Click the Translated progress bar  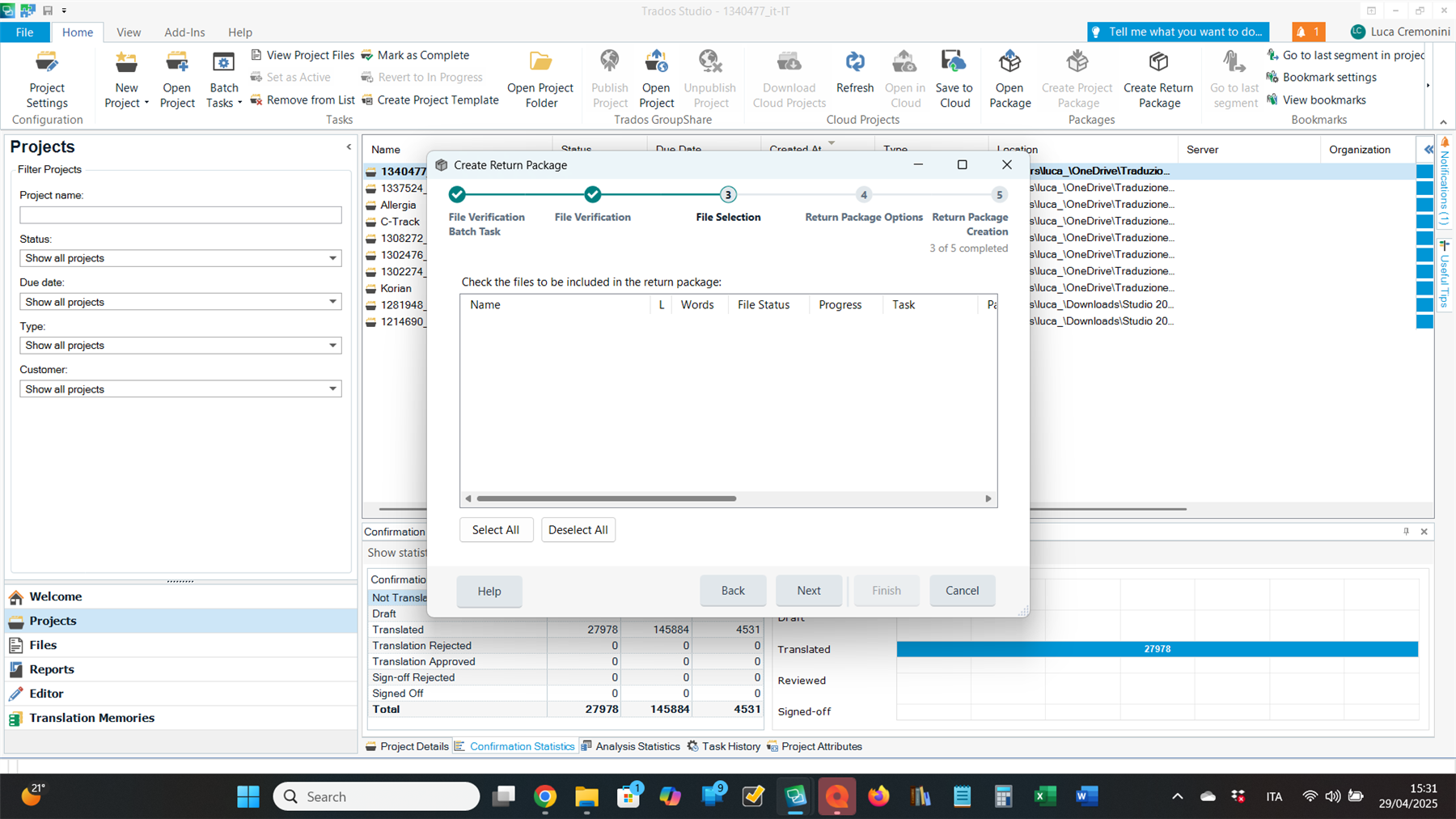[1157, 648]
